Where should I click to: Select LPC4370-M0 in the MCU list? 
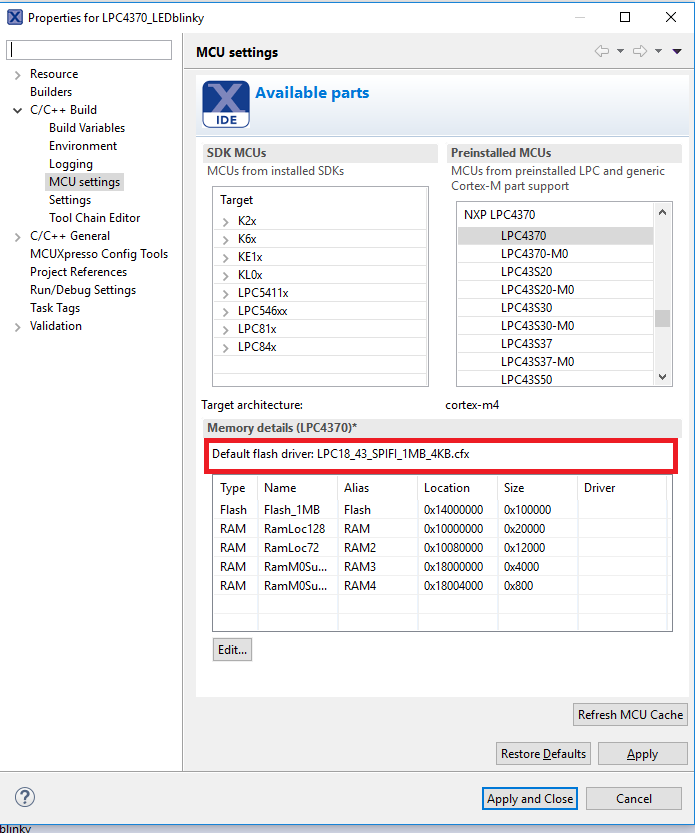555,254
